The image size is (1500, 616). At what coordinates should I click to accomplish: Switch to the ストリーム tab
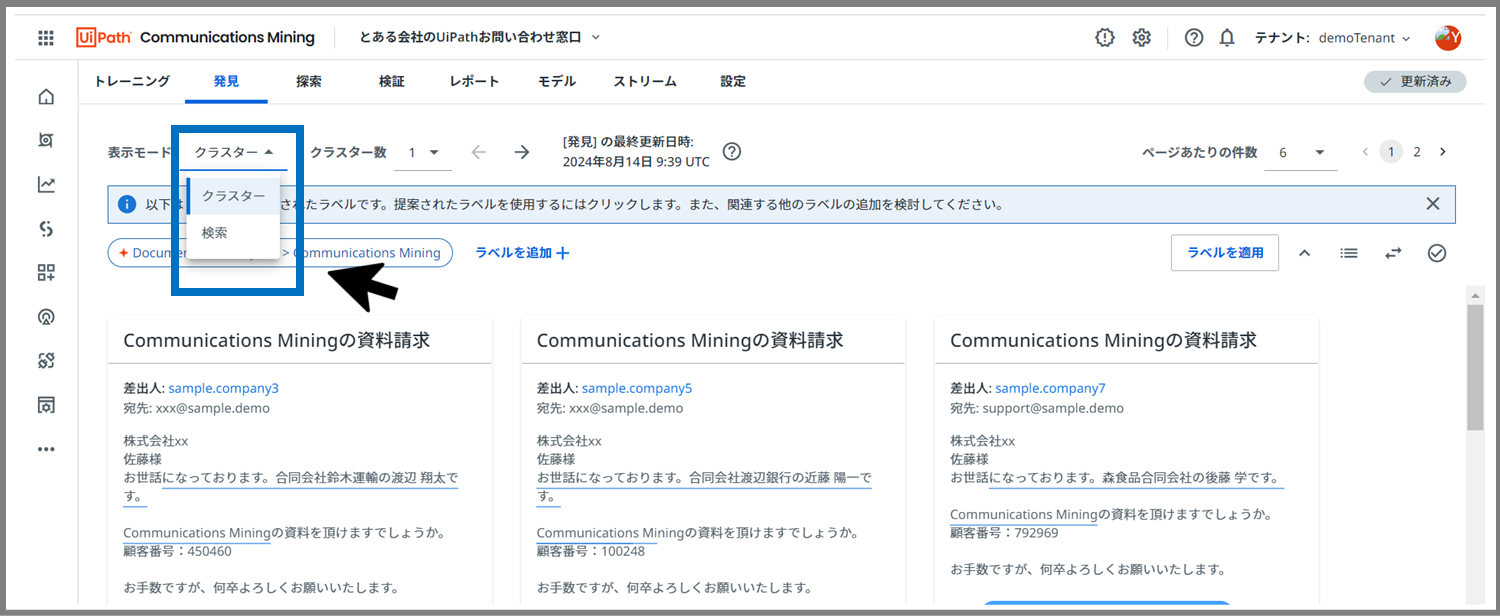(645, 82)
